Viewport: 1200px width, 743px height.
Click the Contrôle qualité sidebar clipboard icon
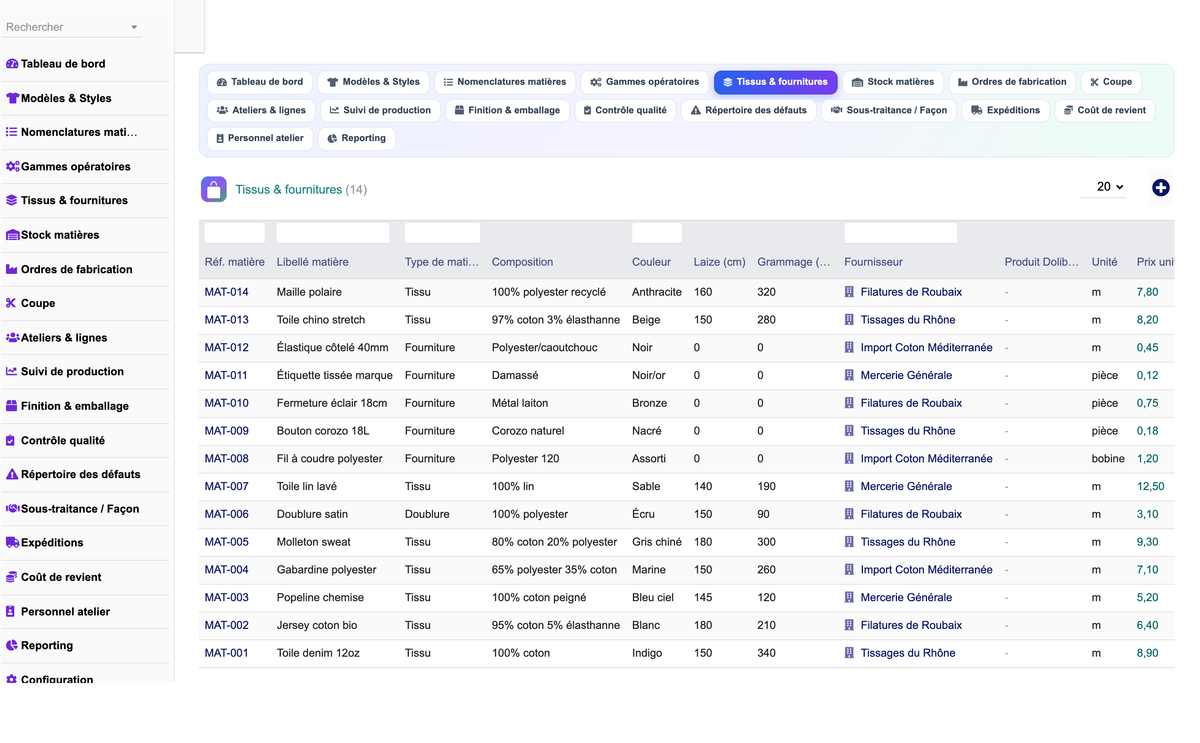(x=12, y=440)
